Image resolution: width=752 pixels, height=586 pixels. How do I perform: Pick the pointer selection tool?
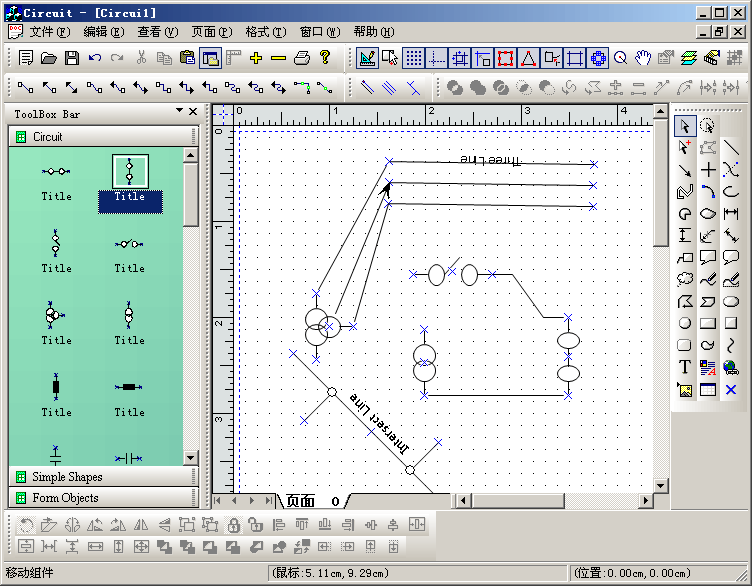[685, 126]
